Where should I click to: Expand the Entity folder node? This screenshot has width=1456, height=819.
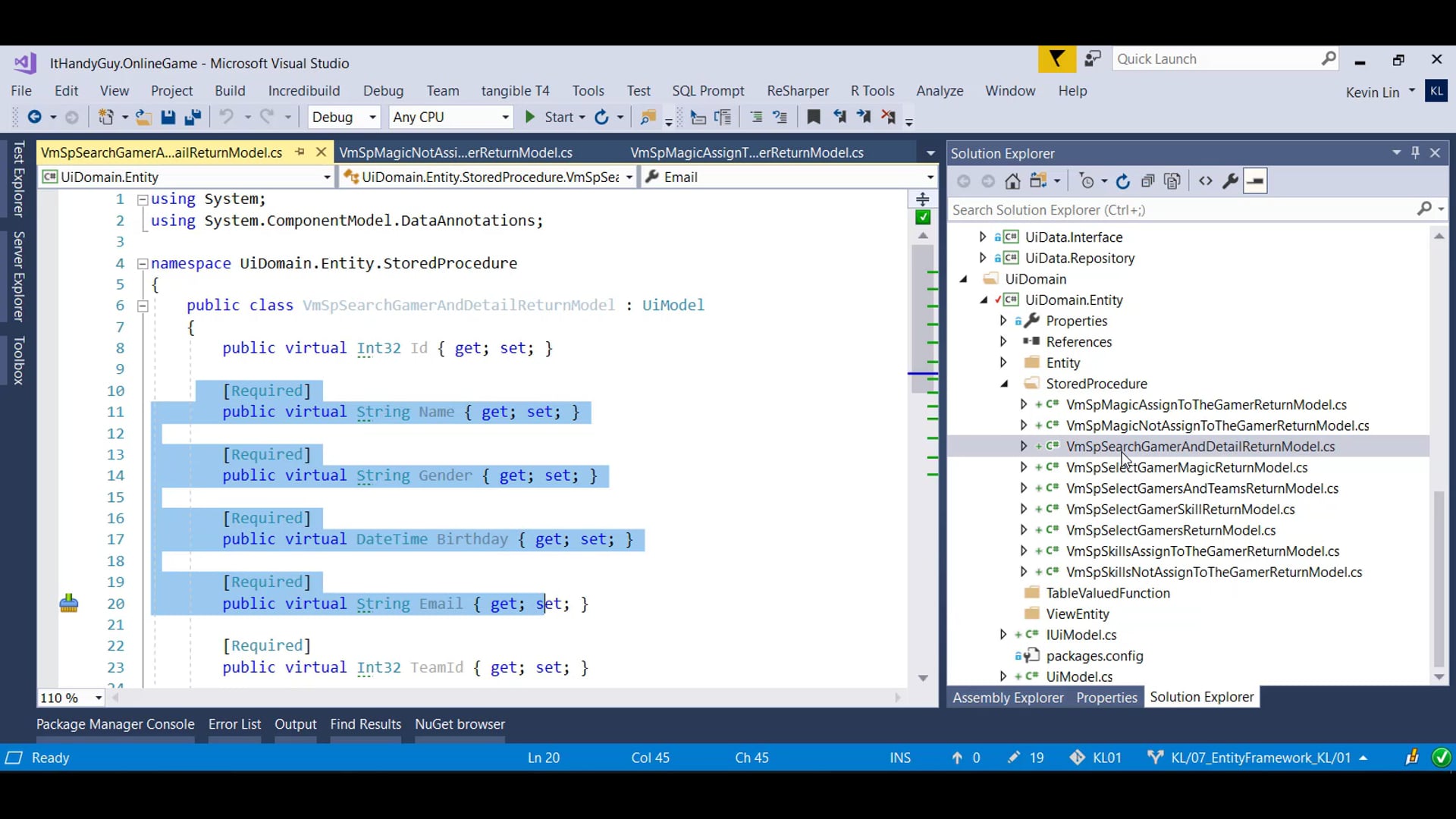1003,362
